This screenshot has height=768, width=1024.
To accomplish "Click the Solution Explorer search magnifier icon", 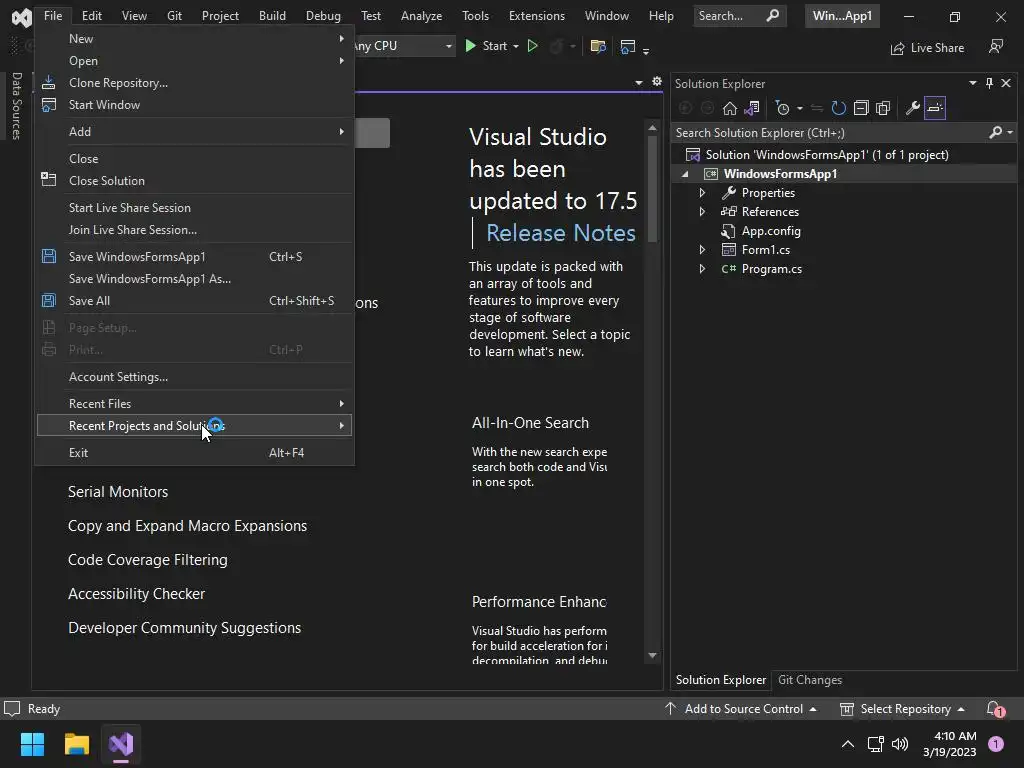I will [995, 133].
